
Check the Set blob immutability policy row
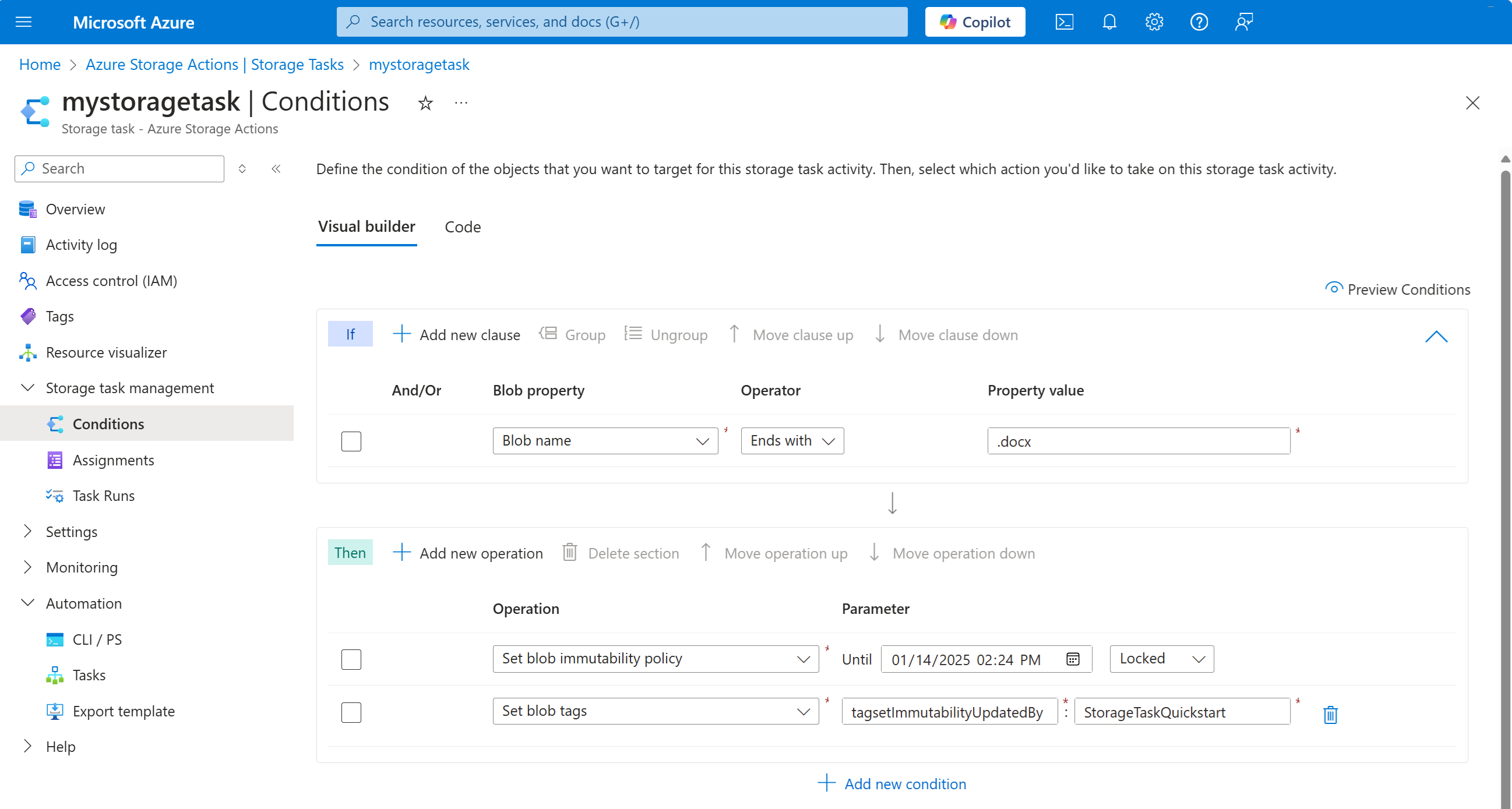(351, 659)
